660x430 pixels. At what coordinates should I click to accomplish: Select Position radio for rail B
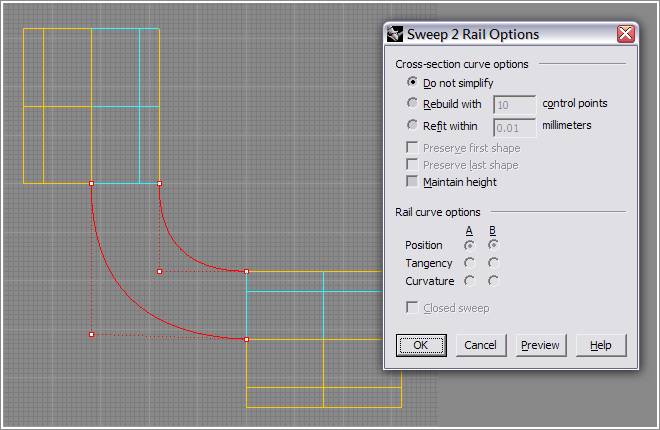[x=493, y=245]
